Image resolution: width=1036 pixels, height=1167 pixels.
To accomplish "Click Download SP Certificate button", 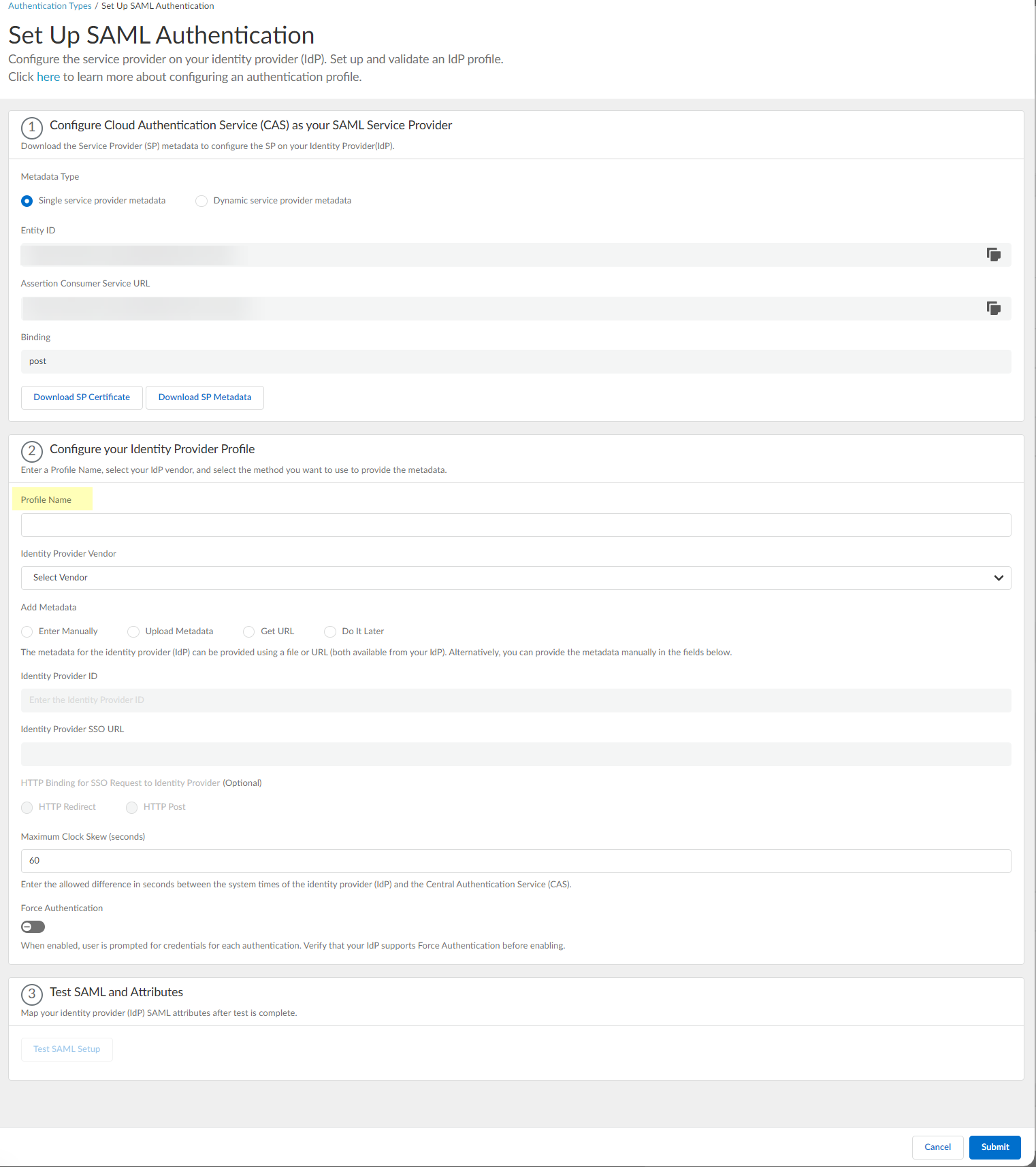I will pos(82,397).
